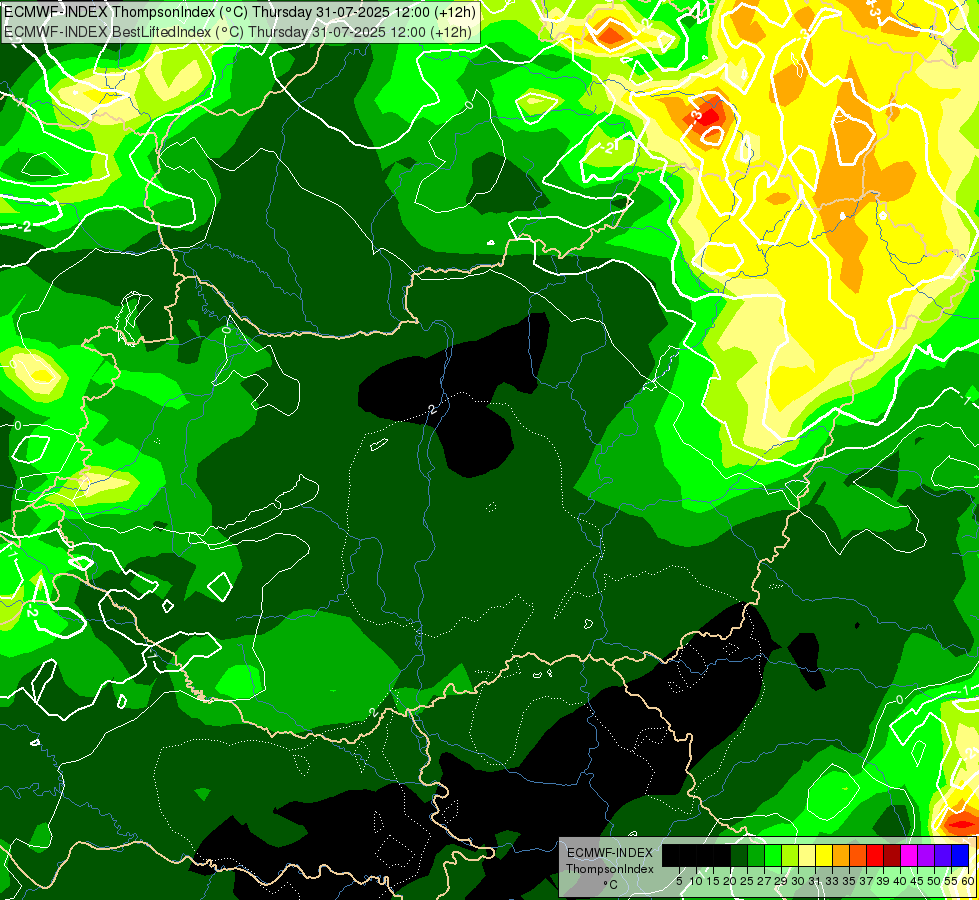Click the ThompsonIndex label in the legend box
The image size is (979, 900).
(x=610, y=869)
